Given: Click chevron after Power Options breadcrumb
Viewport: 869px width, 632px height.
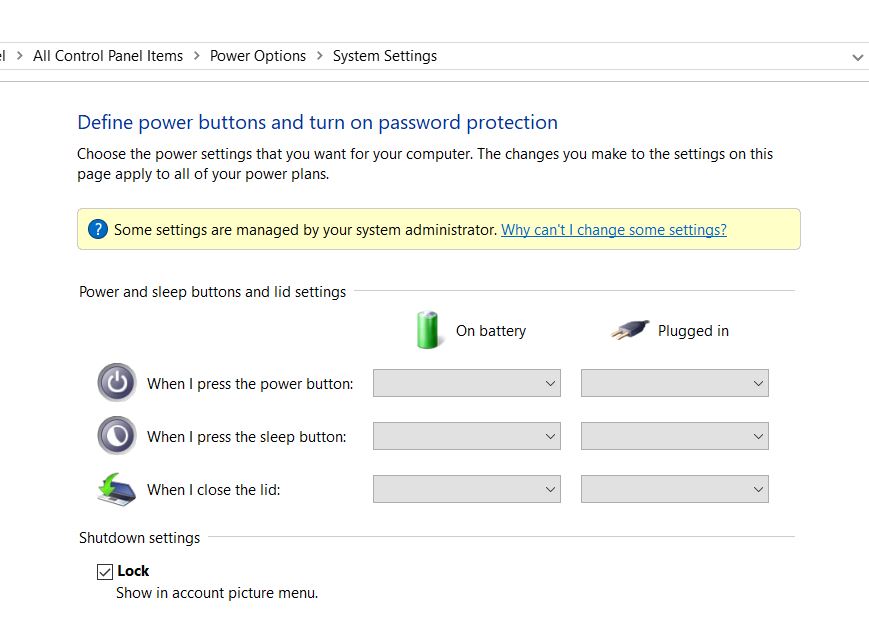Looking at the screenshot, I should pos(320,56).
